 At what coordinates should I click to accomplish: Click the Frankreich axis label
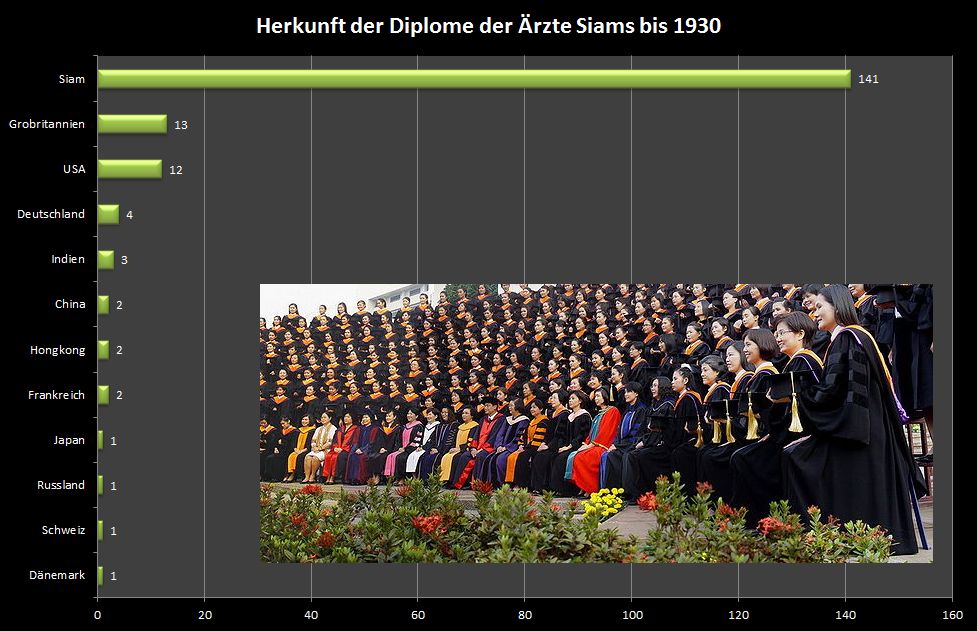(57, 395)
